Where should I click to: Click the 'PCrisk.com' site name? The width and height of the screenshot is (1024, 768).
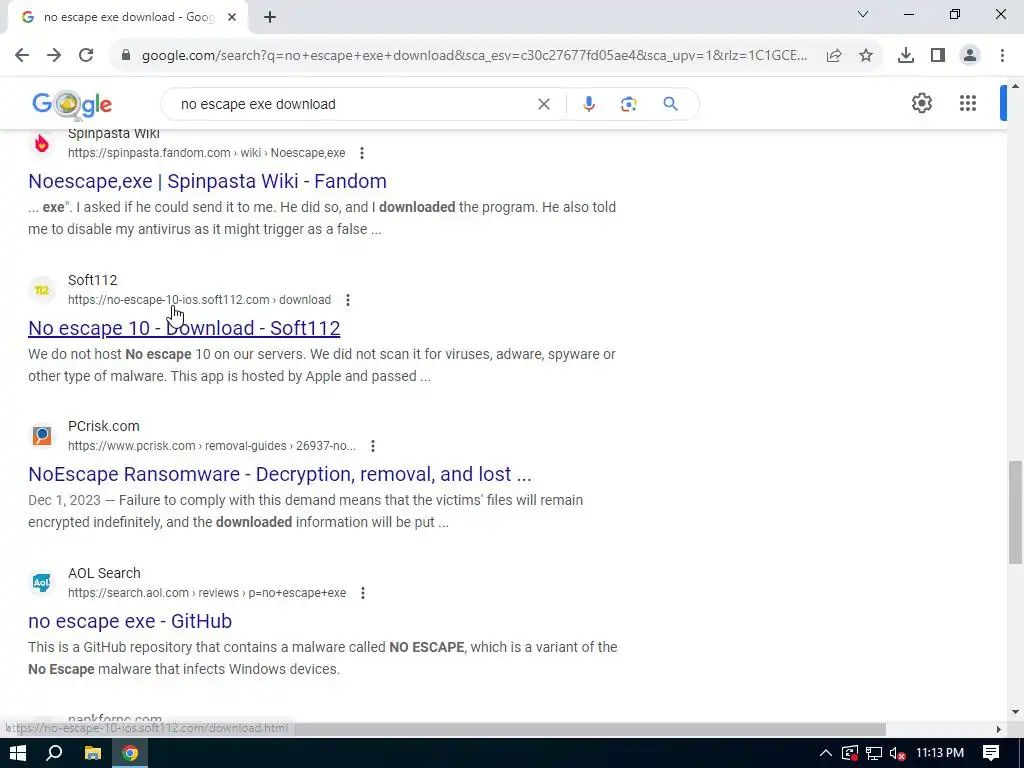point(104,426)
